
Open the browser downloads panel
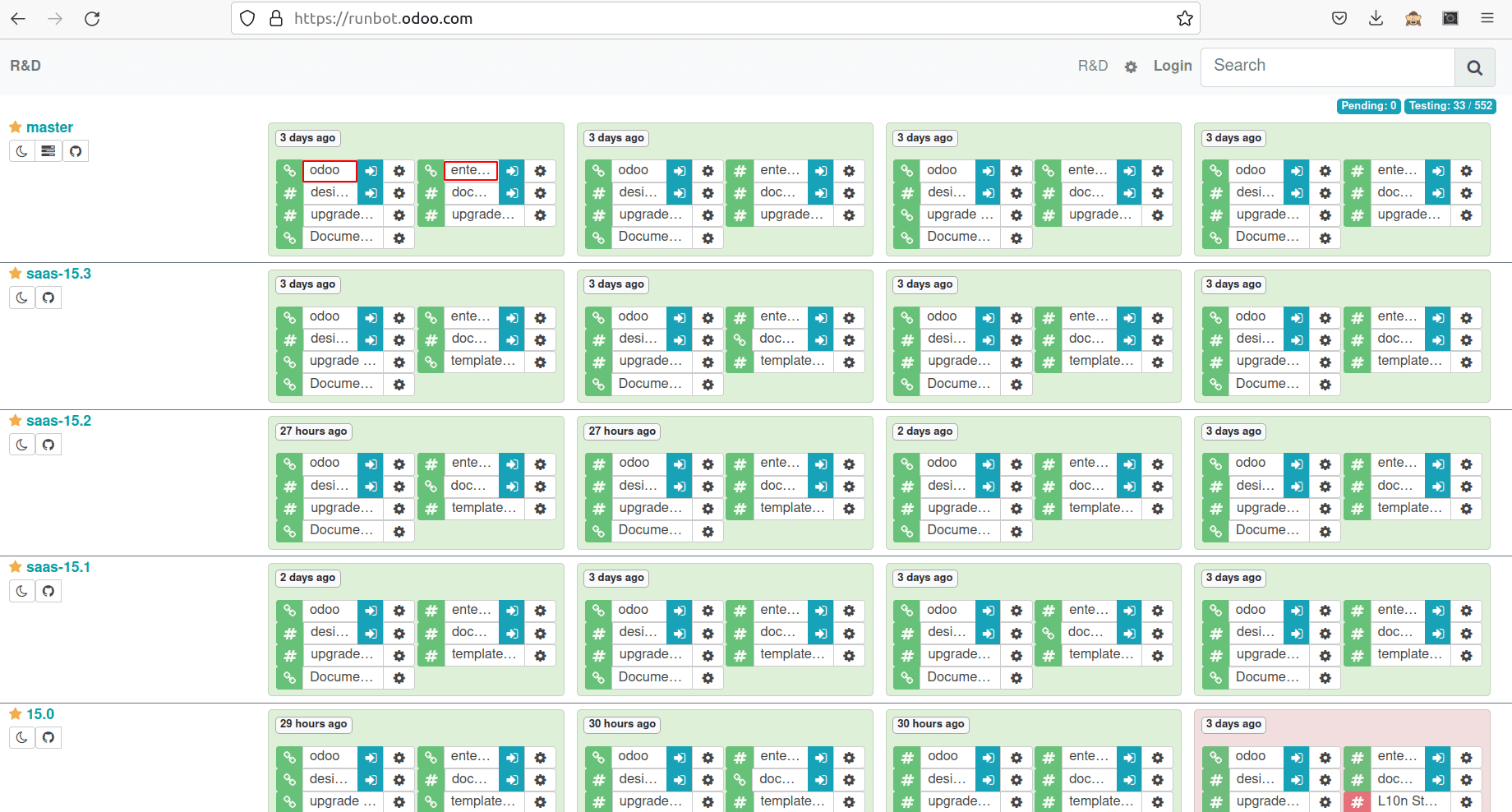pos(1376,18)
